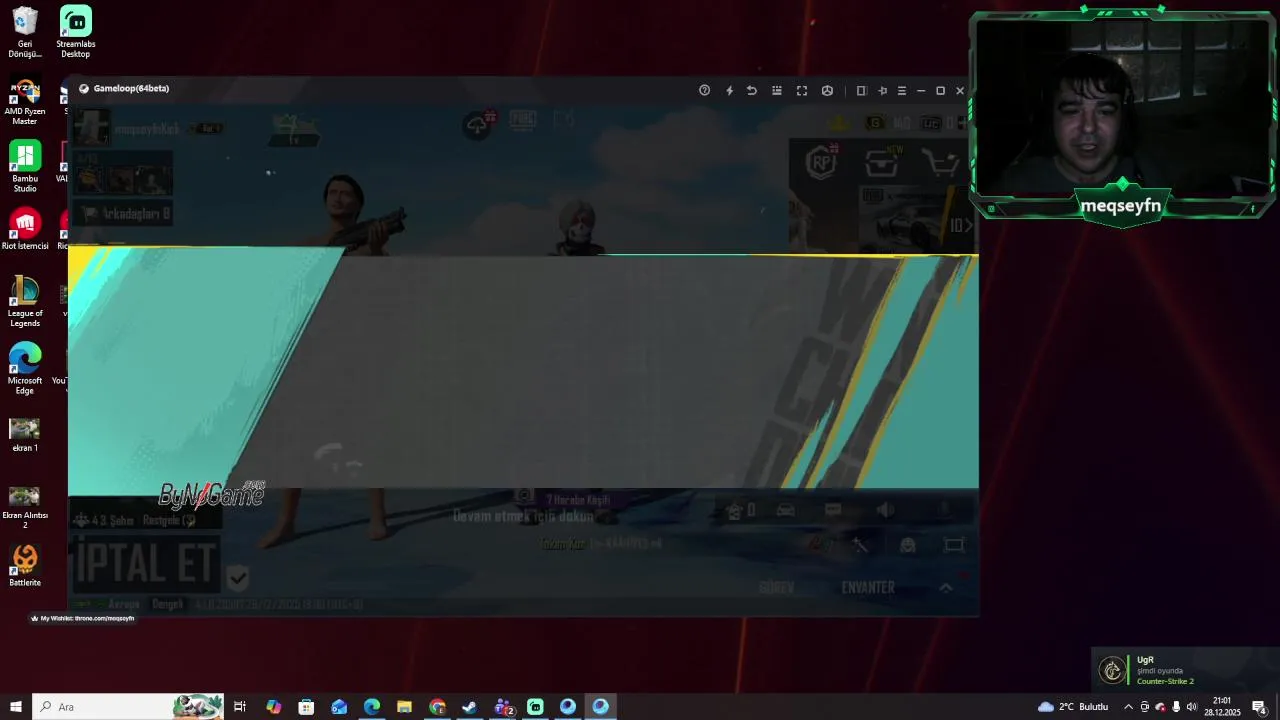Pin the Gameloop window on top

coord(882,90)
